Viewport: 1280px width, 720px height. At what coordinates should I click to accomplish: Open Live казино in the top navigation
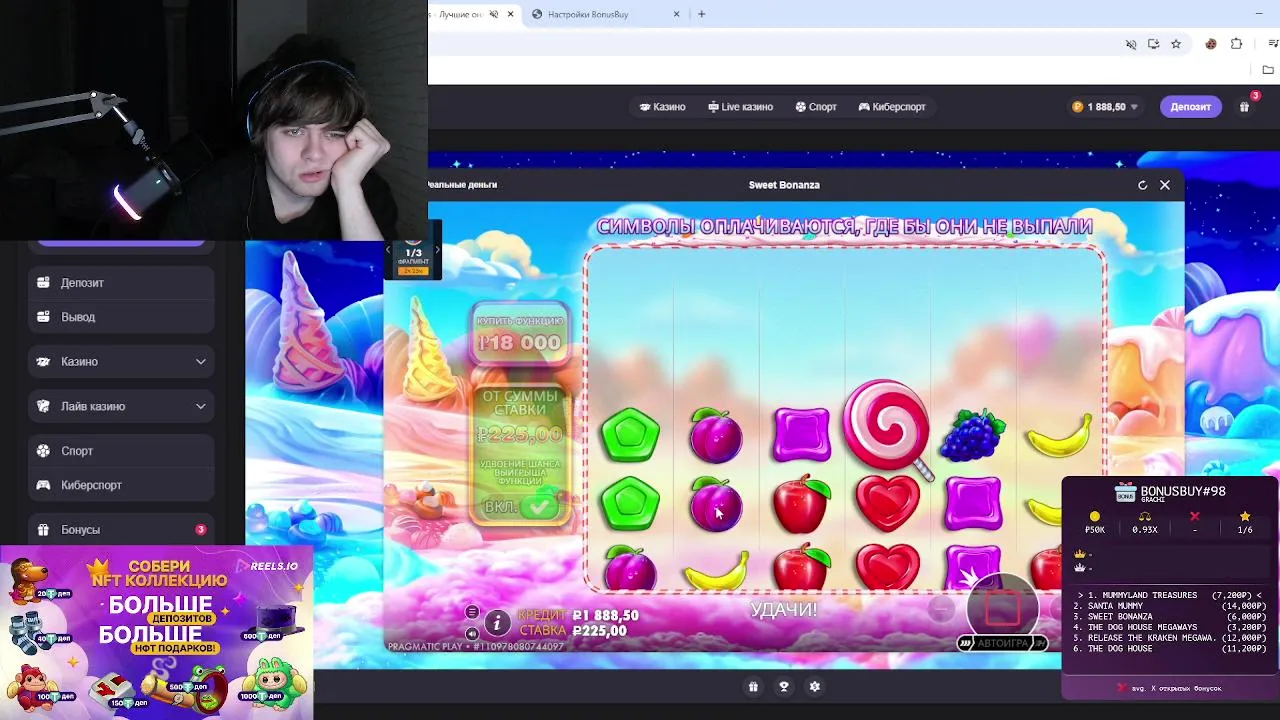[741, 107]
